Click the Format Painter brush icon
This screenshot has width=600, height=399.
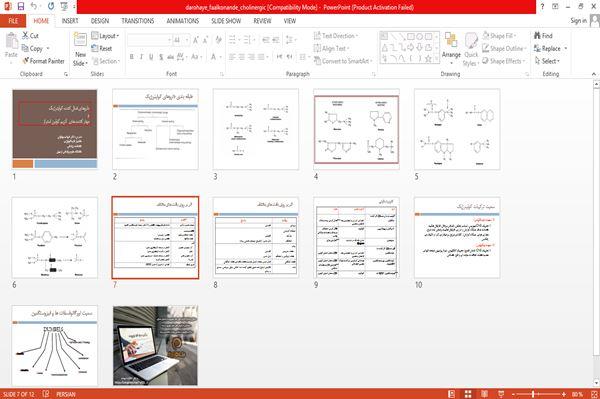25,61
